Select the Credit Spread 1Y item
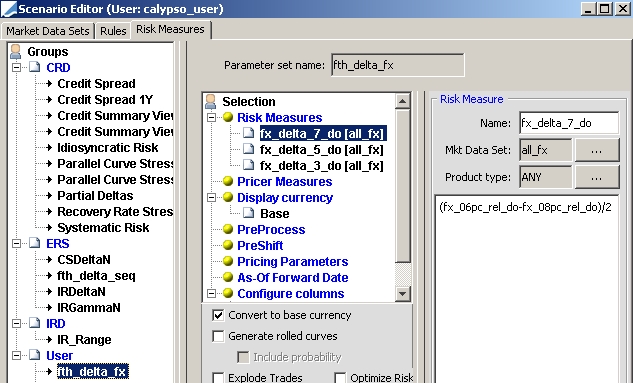The image size is (633, 383). click(105, 99)
